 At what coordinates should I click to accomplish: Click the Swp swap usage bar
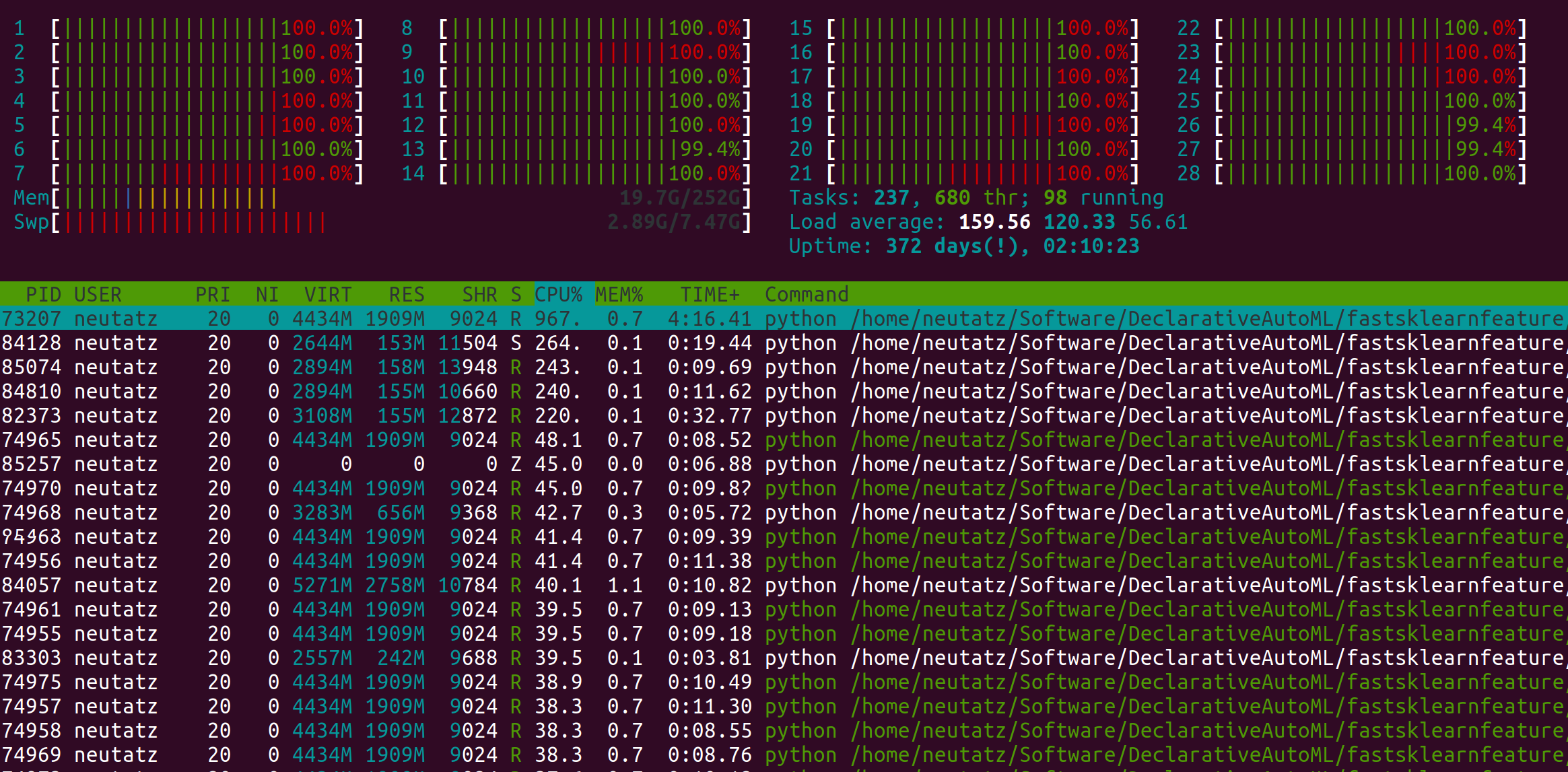202,221
